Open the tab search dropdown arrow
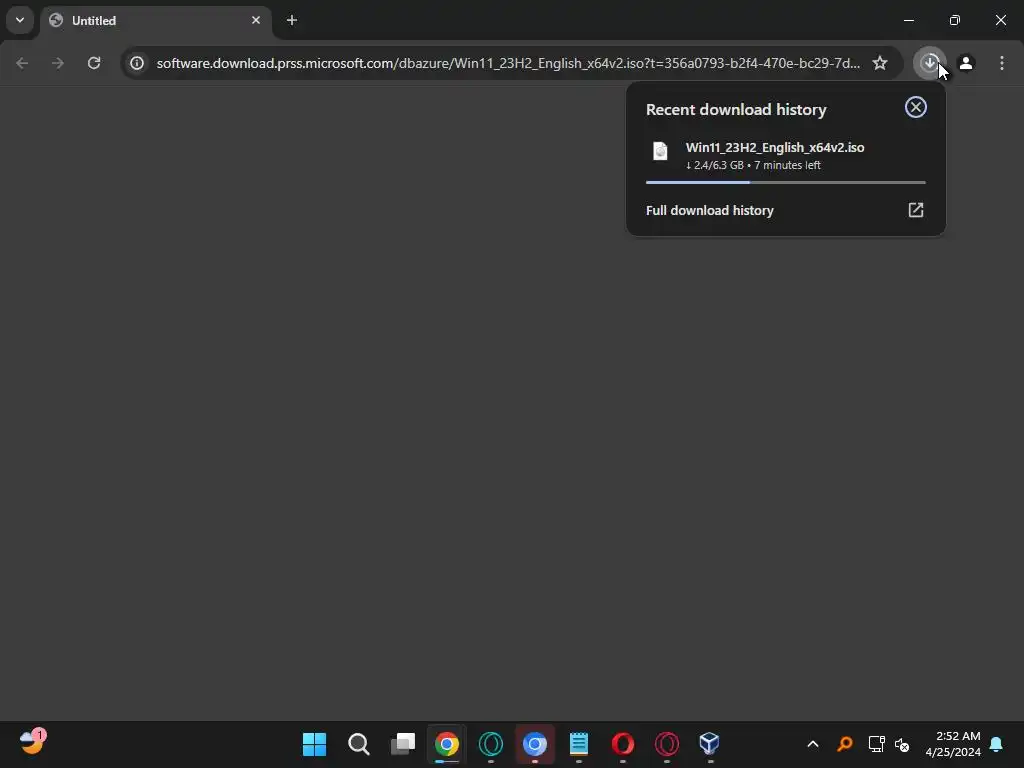The width and height of the screenshot is (1024, 768). tap(20, 20)
